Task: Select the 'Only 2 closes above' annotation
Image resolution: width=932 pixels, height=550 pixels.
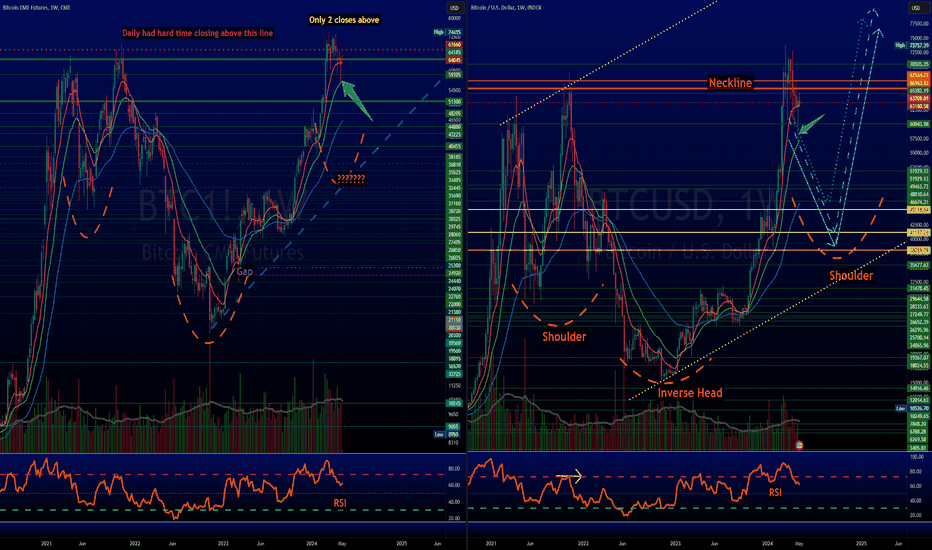Action: tap(344, 20)
